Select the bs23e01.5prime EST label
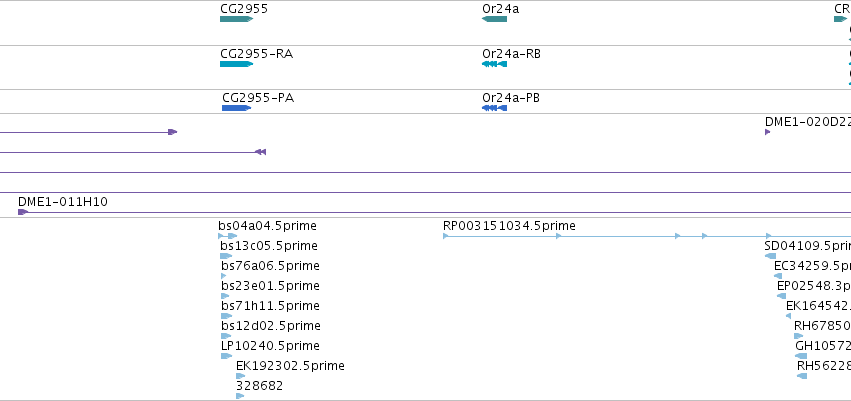851x401 pixels. (270, 286)
